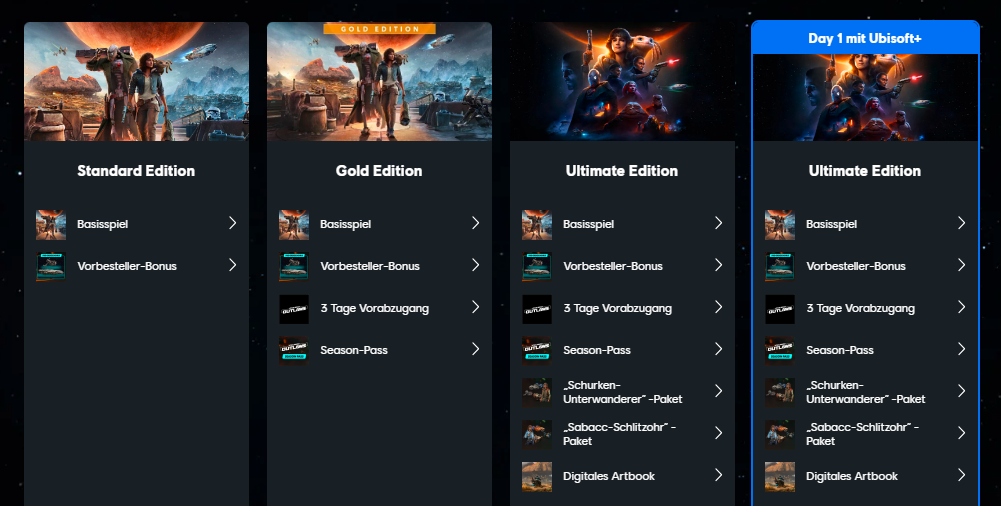This screenshot has height=506, width=1001.
Task: Click Season-Pass icon in Gold Edition
Action: click(294, 350)
